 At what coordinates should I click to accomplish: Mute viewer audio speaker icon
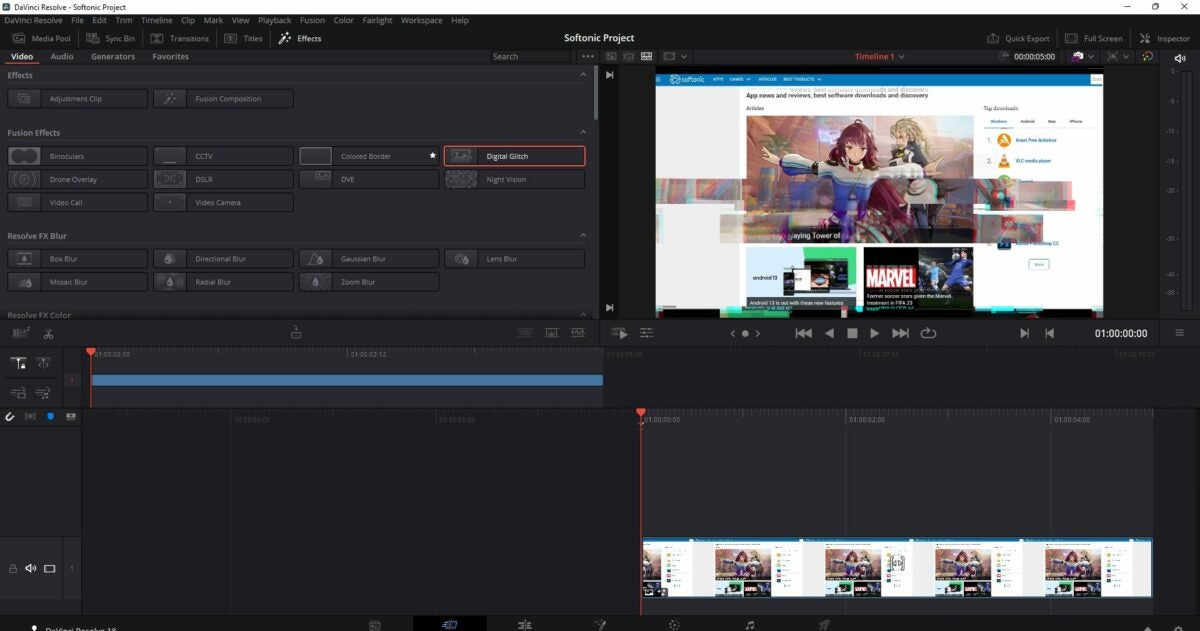click(1180, 58)
